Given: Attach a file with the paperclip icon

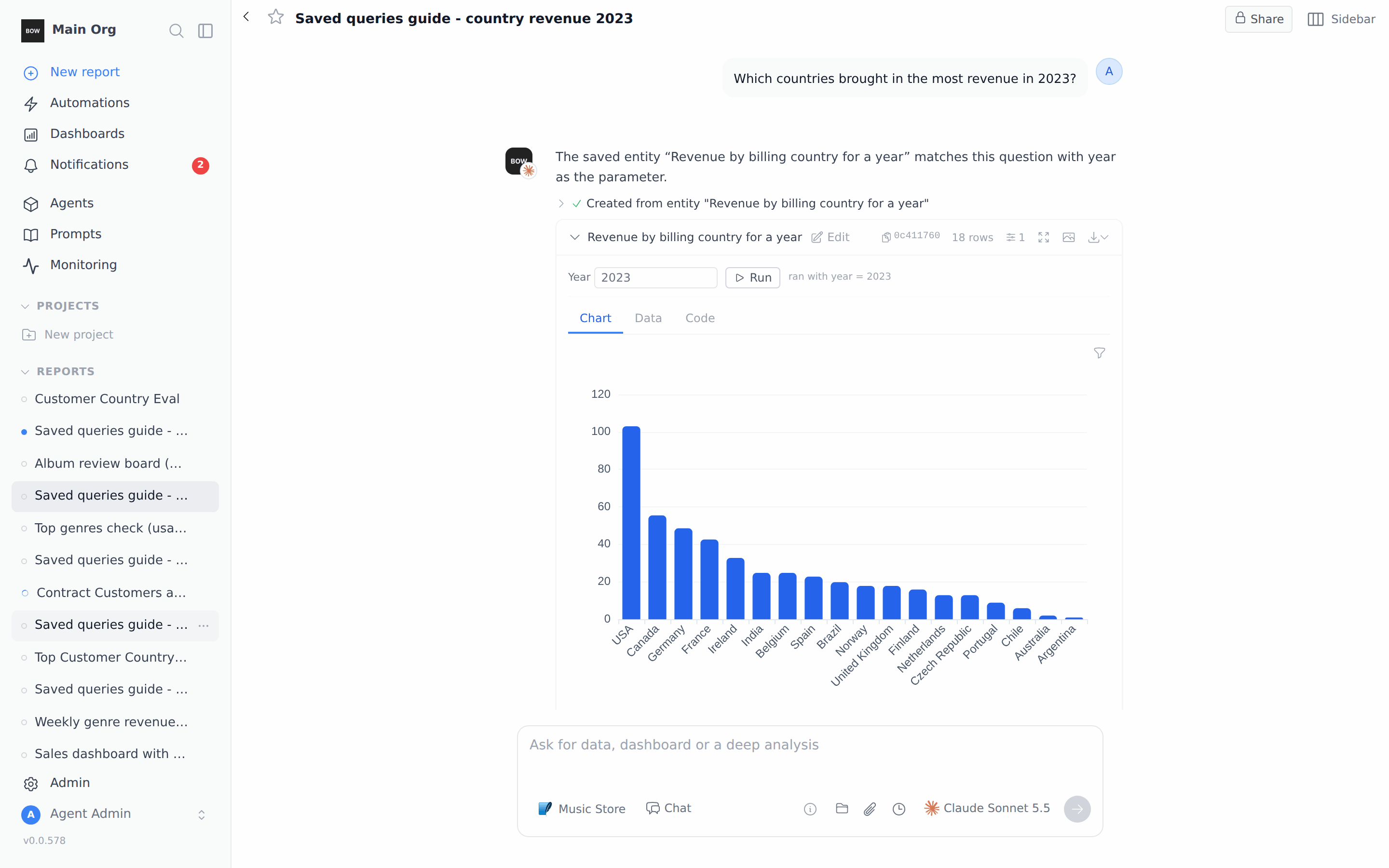Looking at the screenshot, I should pyautogui.click(x=870, y=808).
